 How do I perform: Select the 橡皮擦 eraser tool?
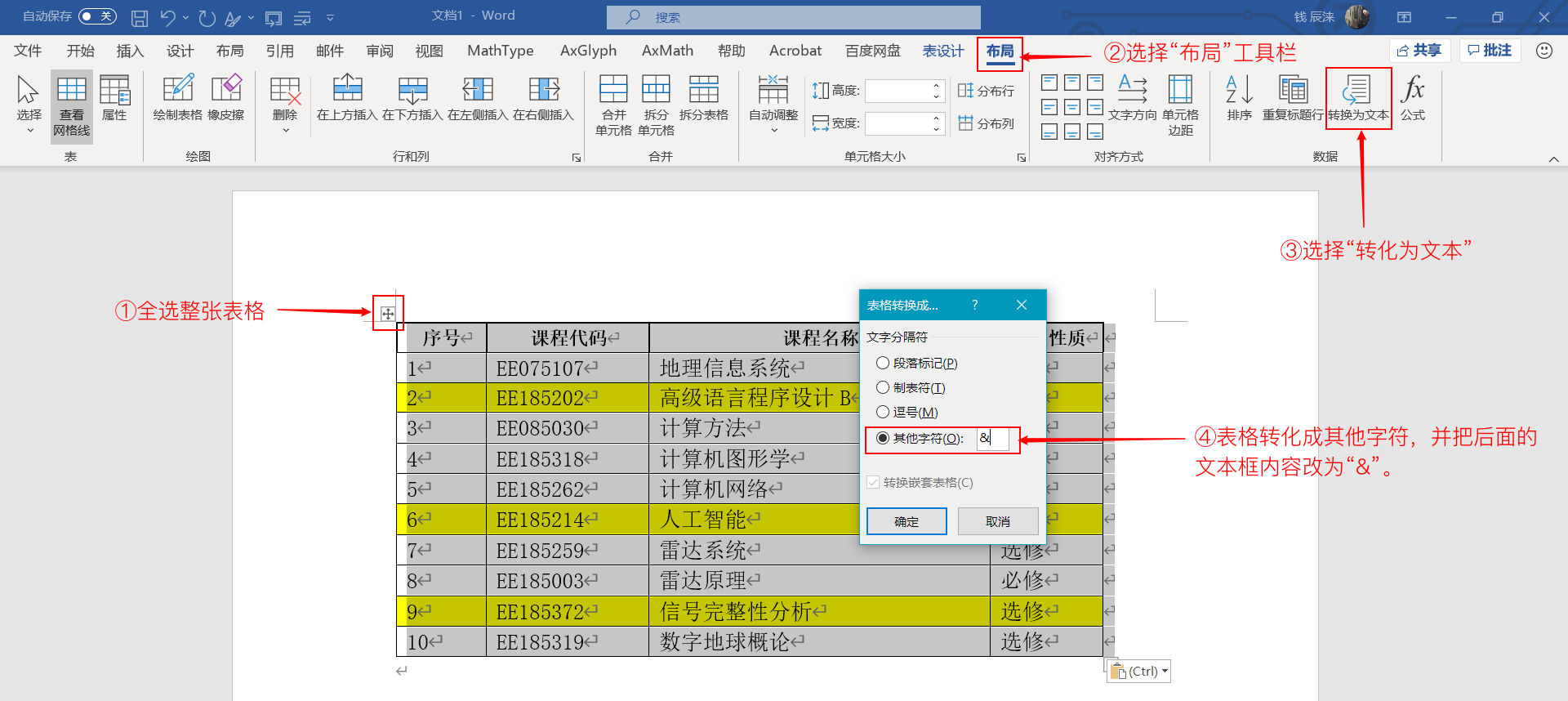tap(226, 98)
